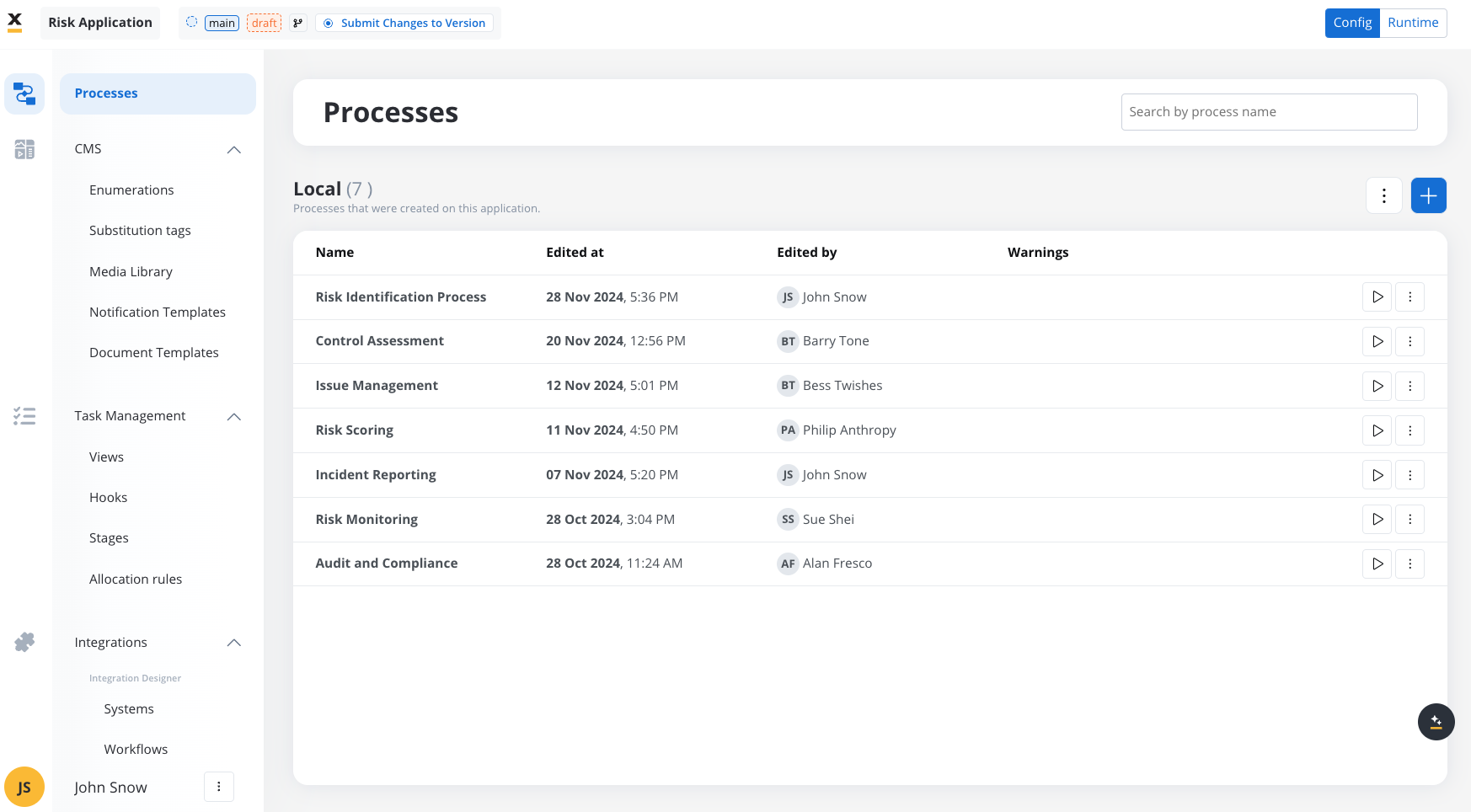The width and height of the screenshot is (1471, 812).
Task: Run the Risk Identification Process play button
Action: coord(1377,297)
